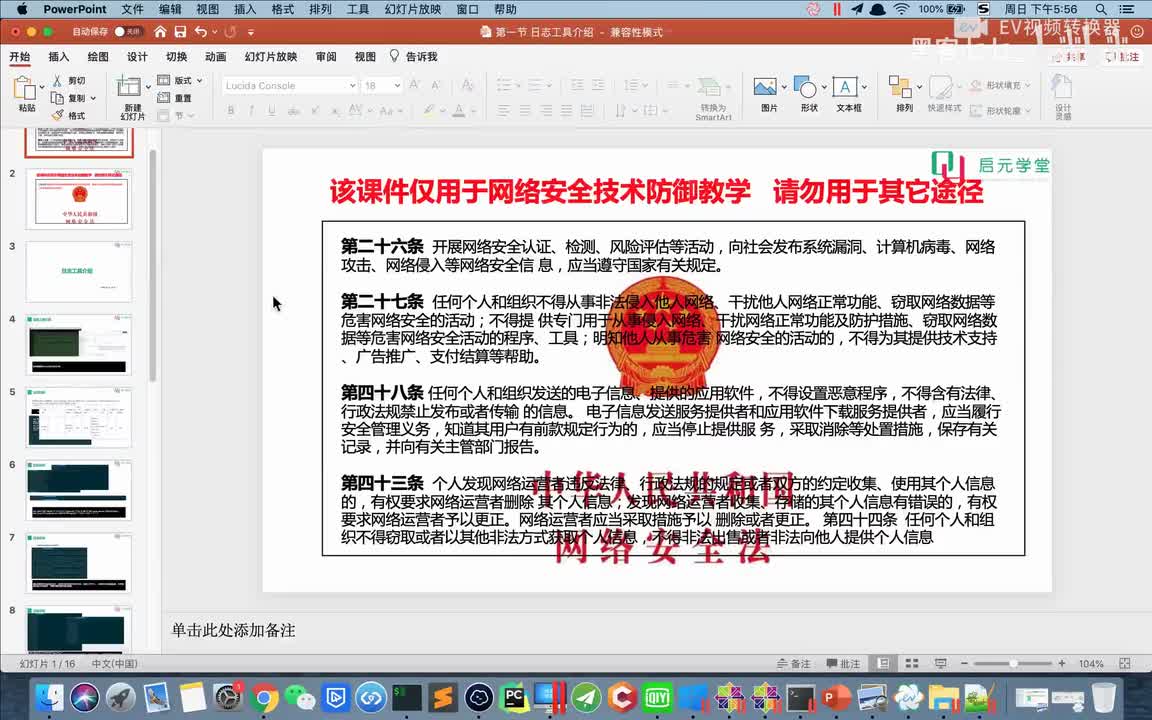Image resolution: width=1152 pixels, height=720 pixels.
Task: Click the text highlight color pen
Action: 428,111
